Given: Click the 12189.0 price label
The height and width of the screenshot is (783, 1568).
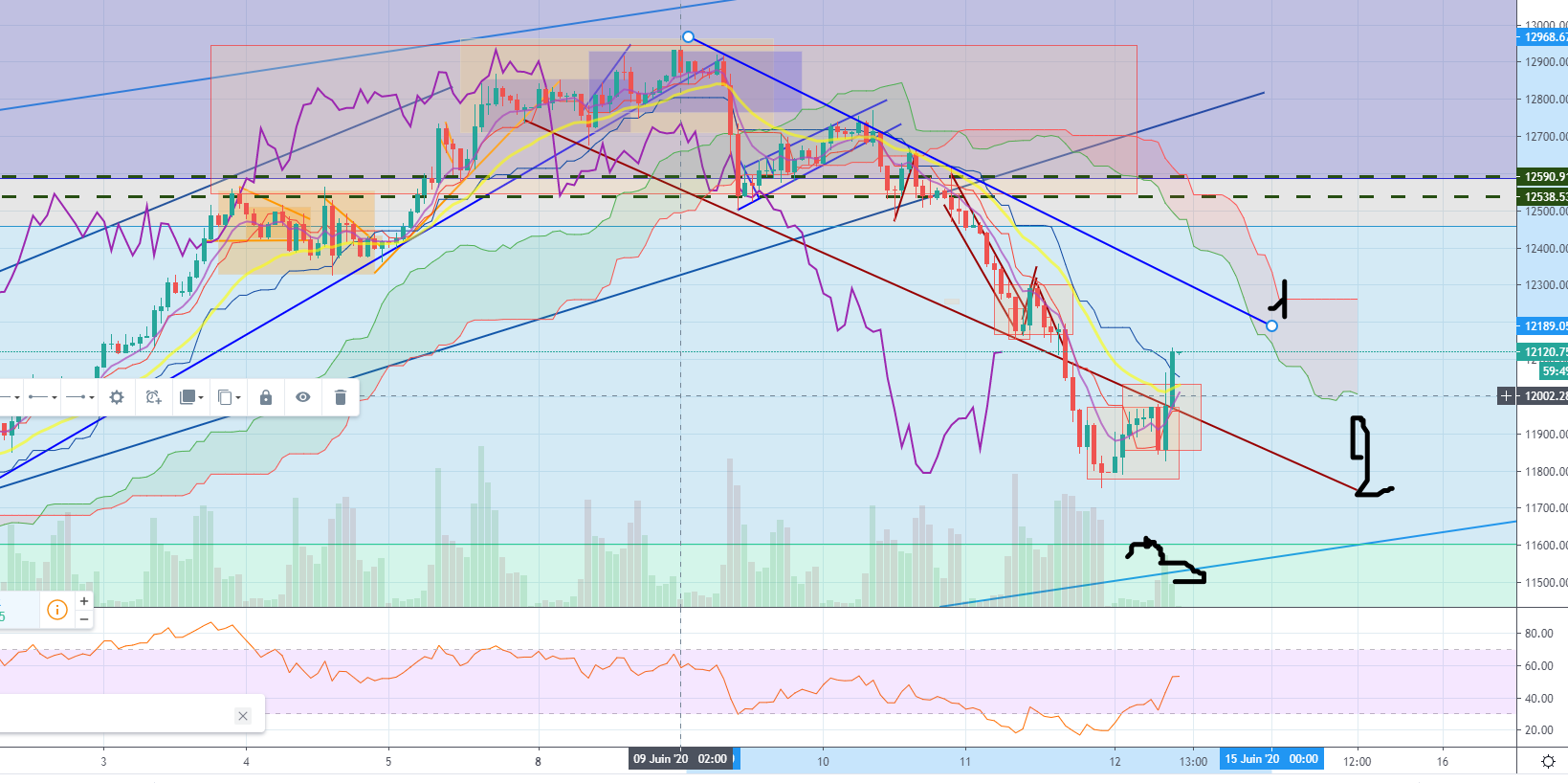Looking at the screenshot, I should [x=1543, y=326].
